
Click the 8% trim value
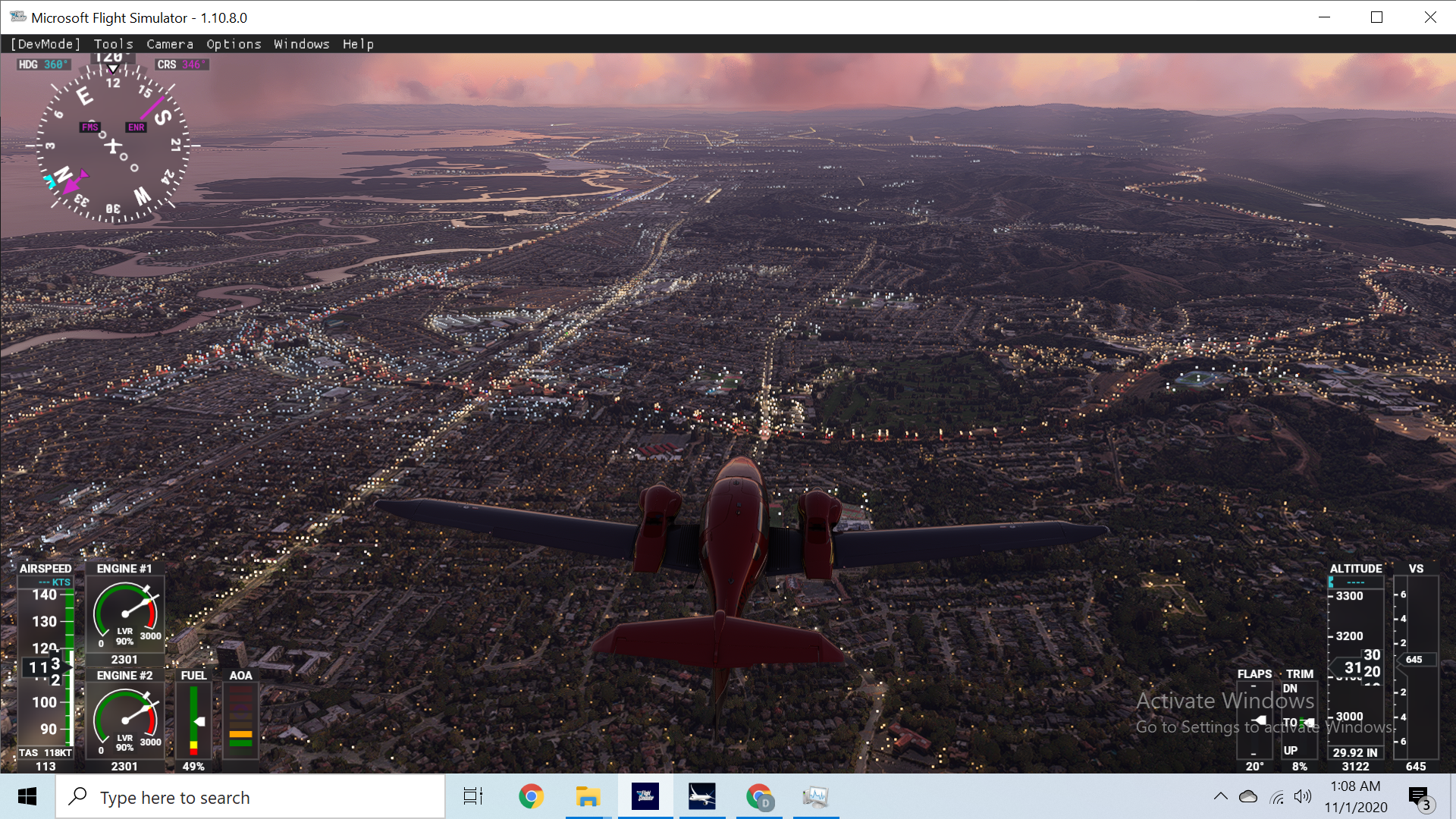tap(1300, 767)
